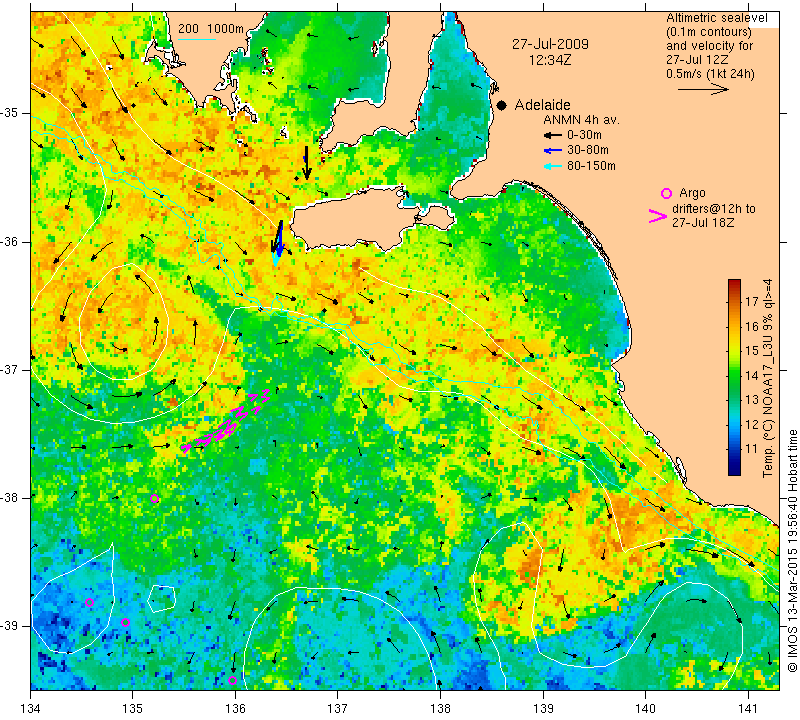The width and height of the screenshot is (800, 720).
Task: Click the Adelaide label
Action: (542, 105)
